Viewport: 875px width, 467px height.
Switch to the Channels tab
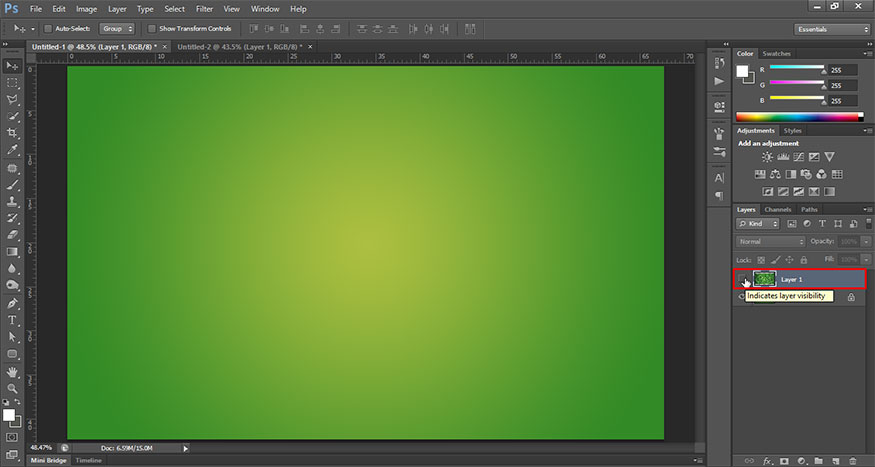click(778, 209)
